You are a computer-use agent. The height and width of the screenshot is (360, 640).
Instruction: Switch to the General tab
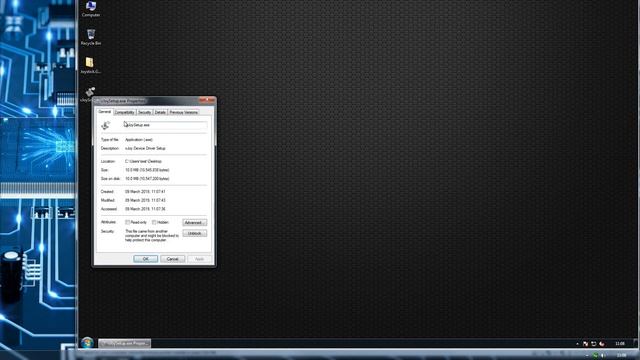pyautogui.click(x=104, y=111)
